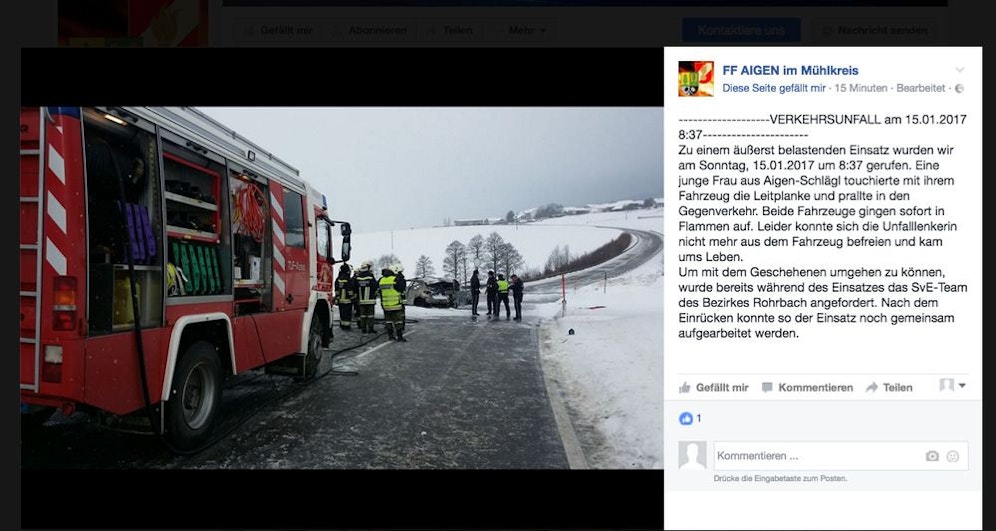Click the Bearbeitet edit history link

[920, 88]
